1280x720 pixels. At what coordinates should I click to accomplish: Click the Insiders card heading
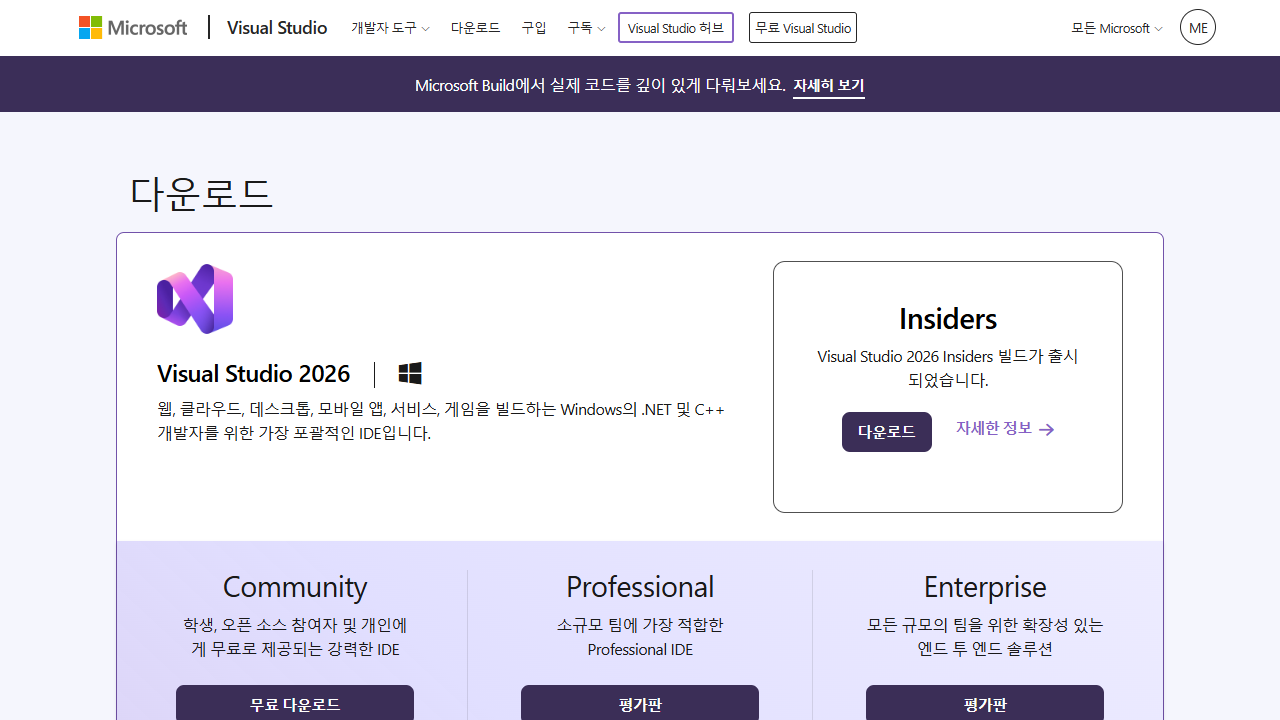pyautogui.click(x=948, y=319)
